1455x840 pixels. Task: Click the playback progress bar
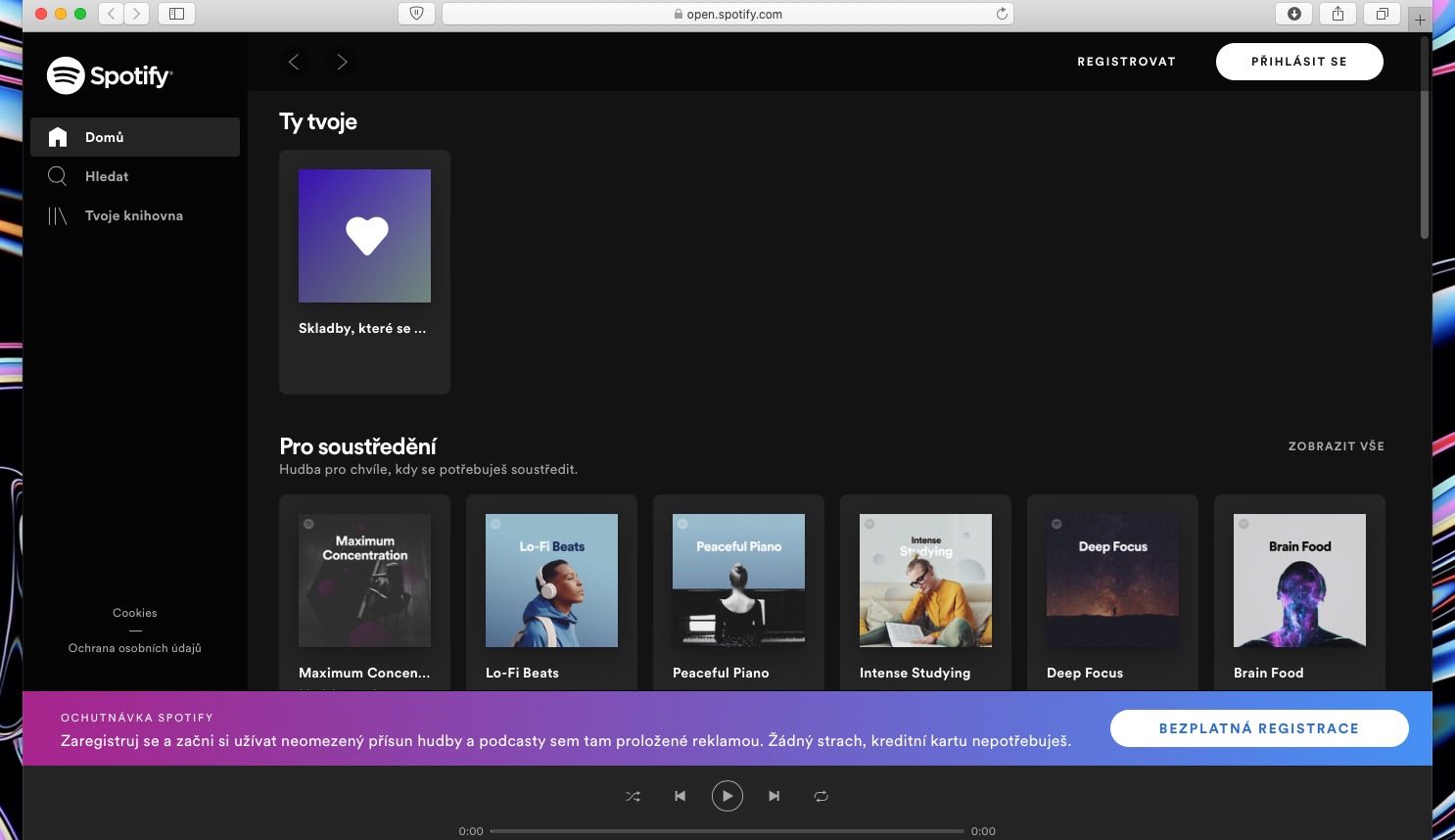(727, 831)
